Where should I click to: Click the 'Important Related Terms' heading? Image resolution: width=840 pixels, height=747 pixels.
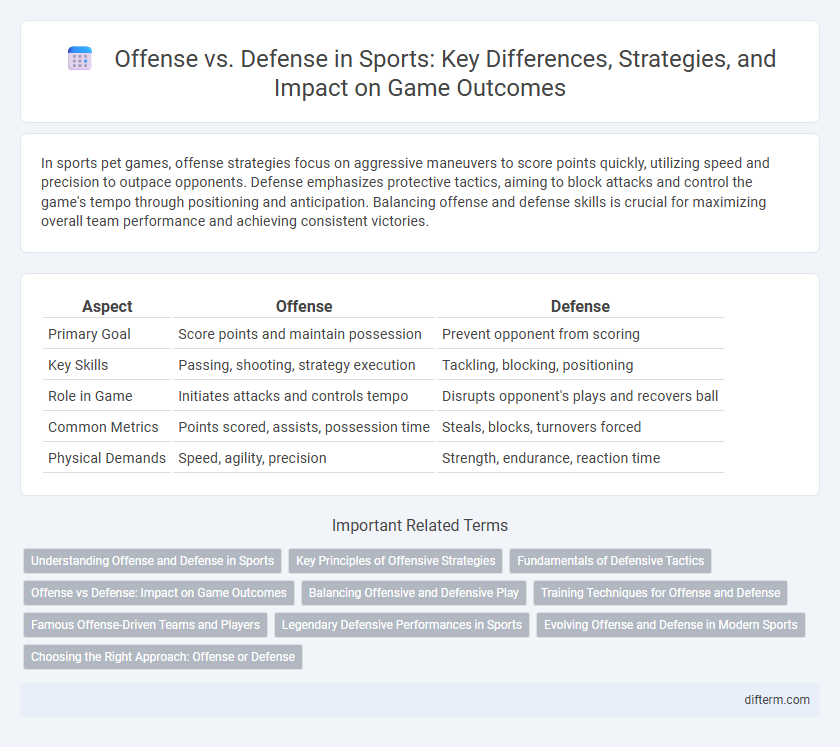pos(419,525)
